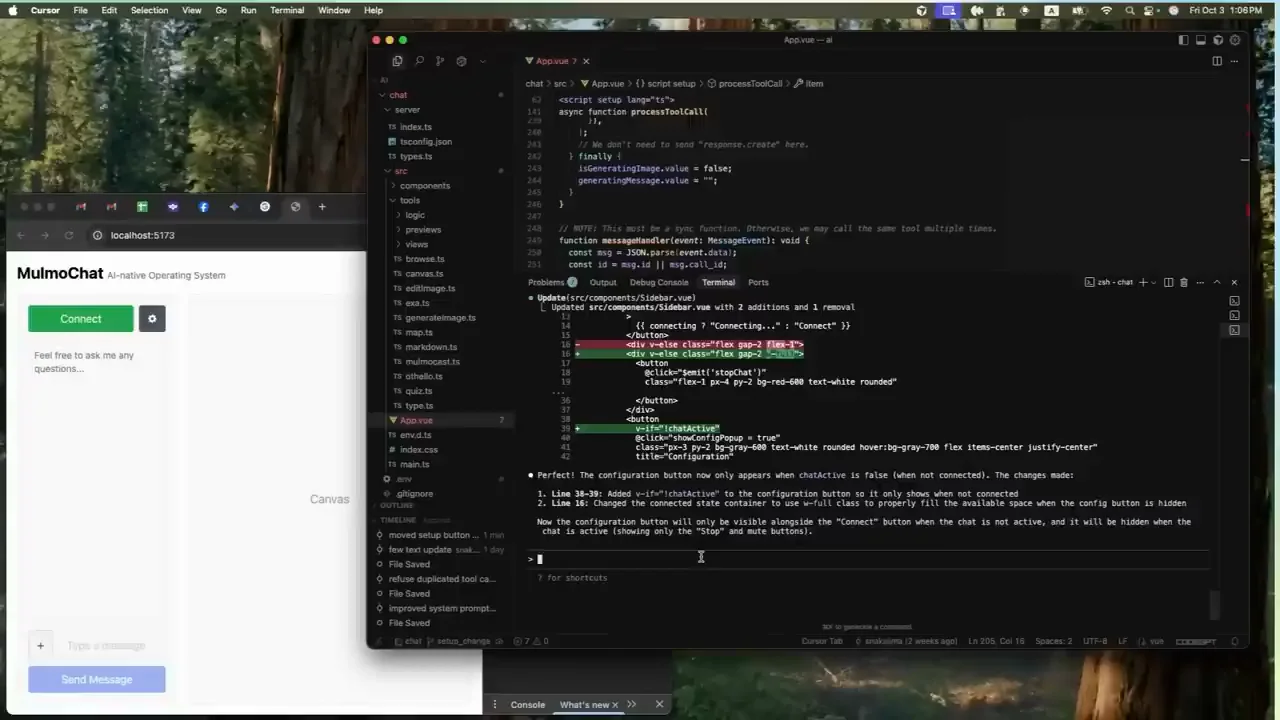This screenshot has height=720, width=1280.
Task: Kill terminal with trash icon
Action: 1184,282
